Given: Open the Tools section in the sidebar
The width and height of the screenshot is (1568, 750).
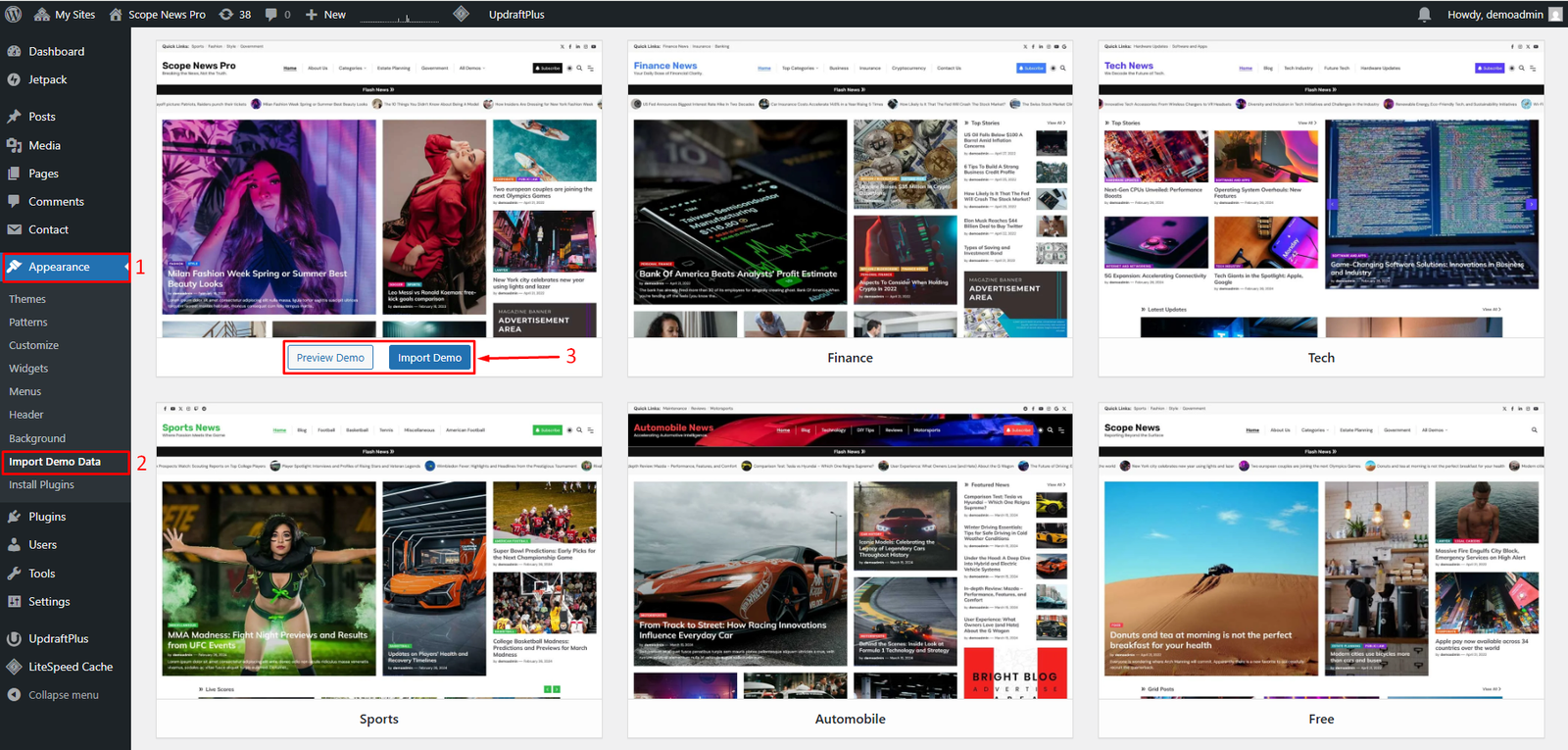Looking at the screenshot, I should [x=41, y=574].
